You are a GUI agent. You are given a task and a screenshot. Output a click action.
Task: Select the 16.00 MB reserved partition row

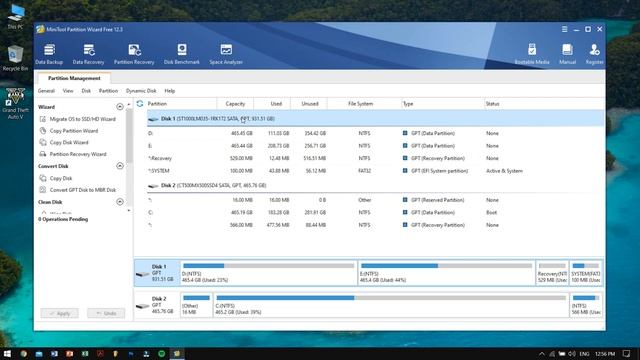376,200
